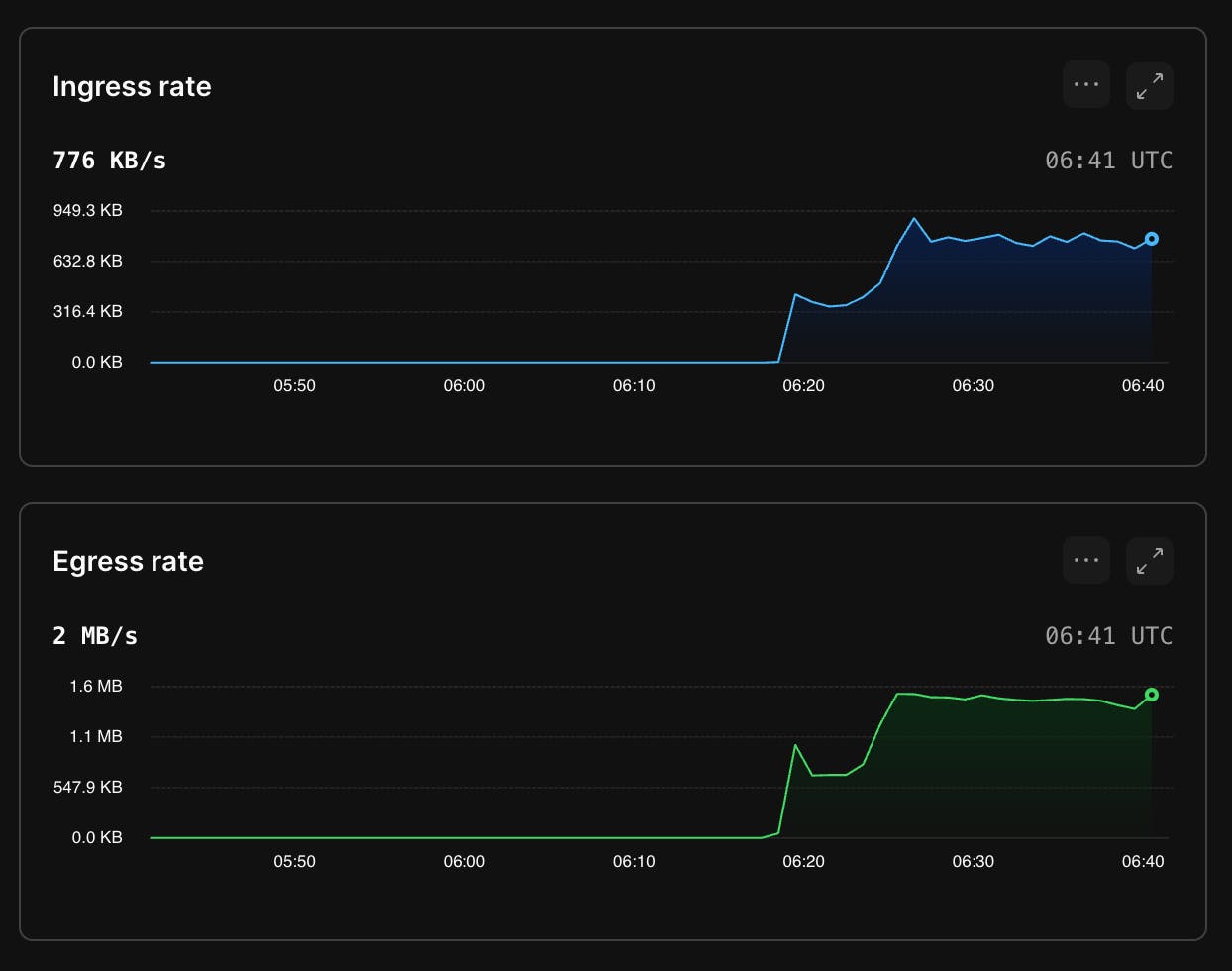
Task: Click the Egress rate title
Action: point(128,562)
